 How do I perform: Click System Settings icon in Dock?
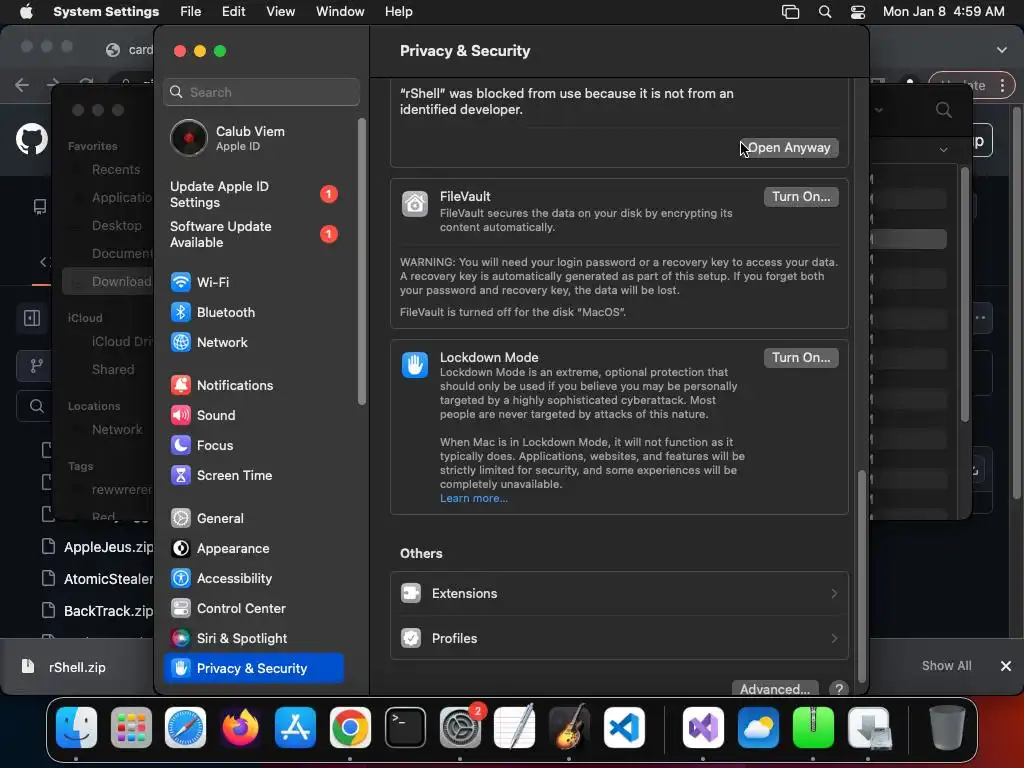460,728
